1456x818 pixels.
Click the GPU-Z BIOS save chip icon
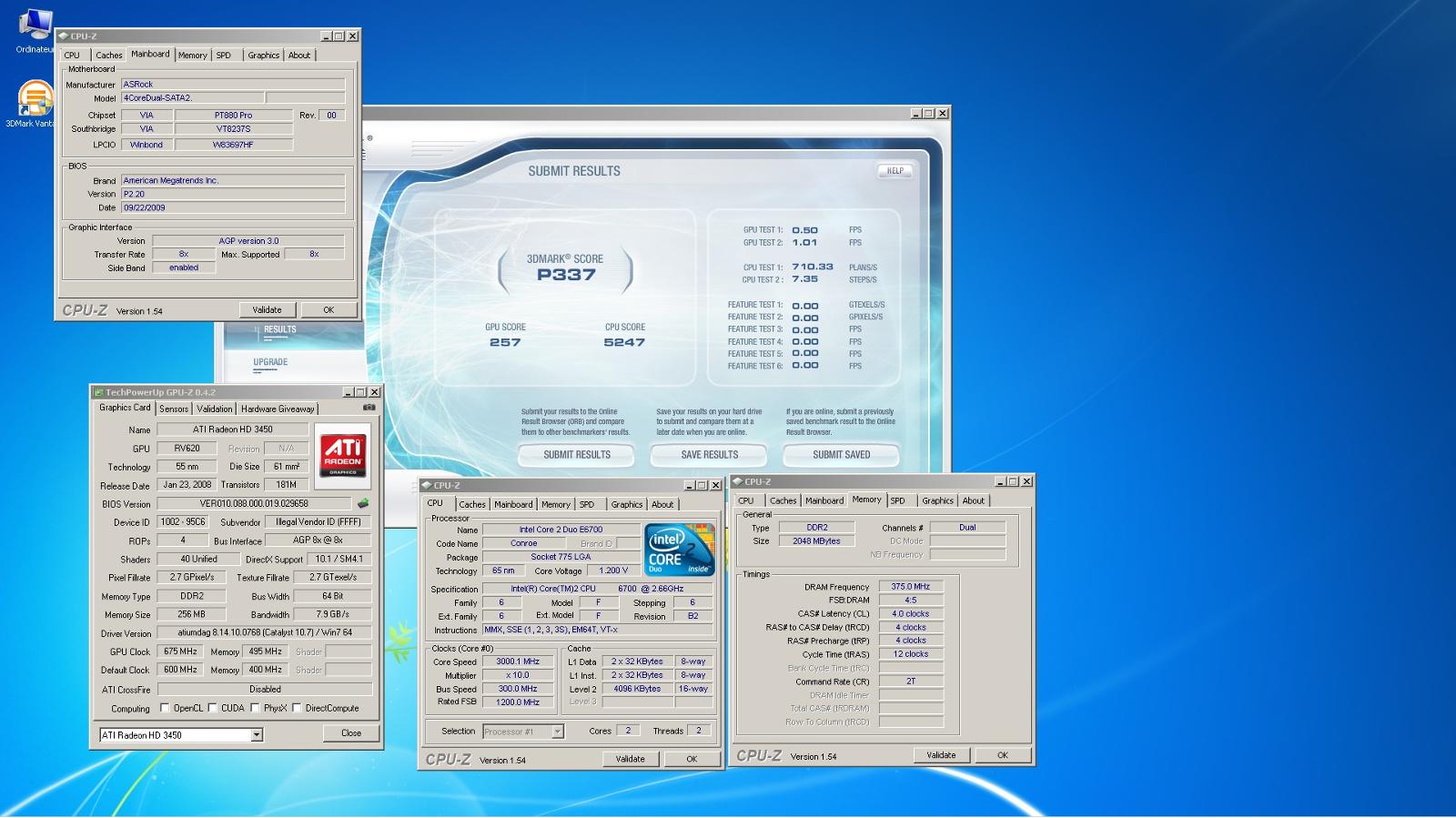(x=363, y=503)
